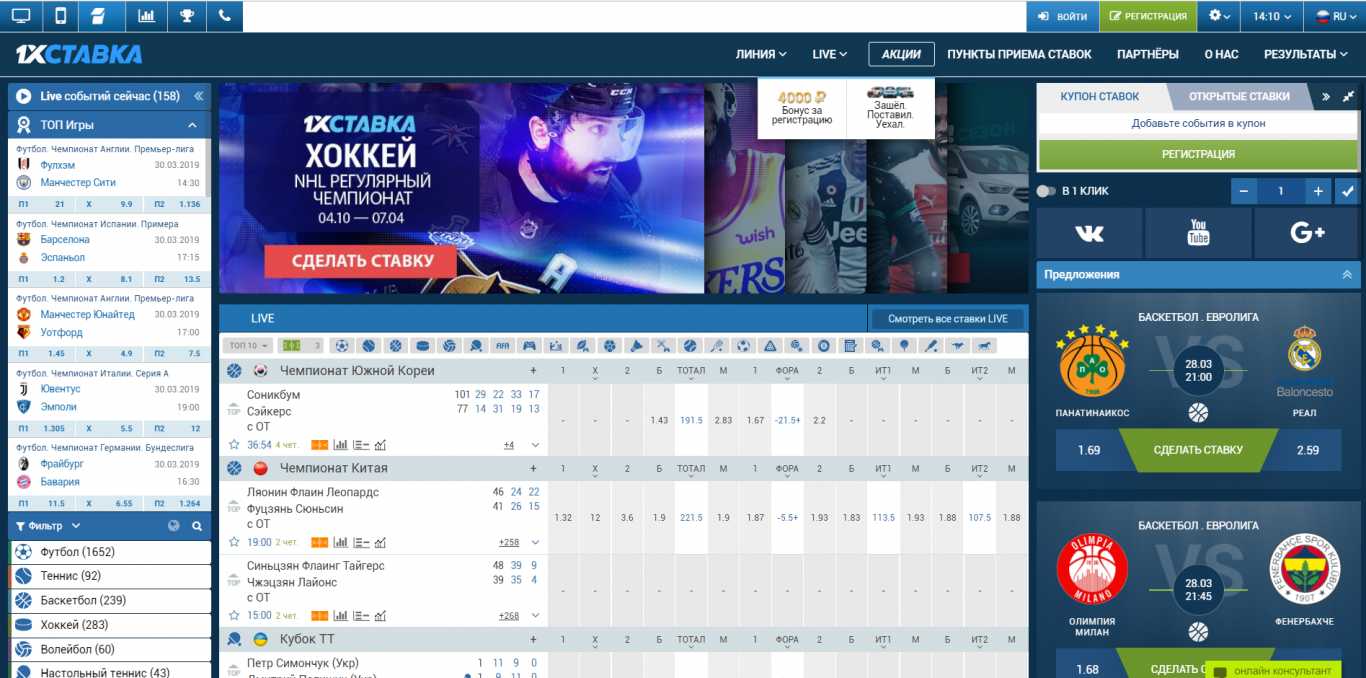Open the Акции menu item
The image size is (1366, 678).
pos(901,54)
